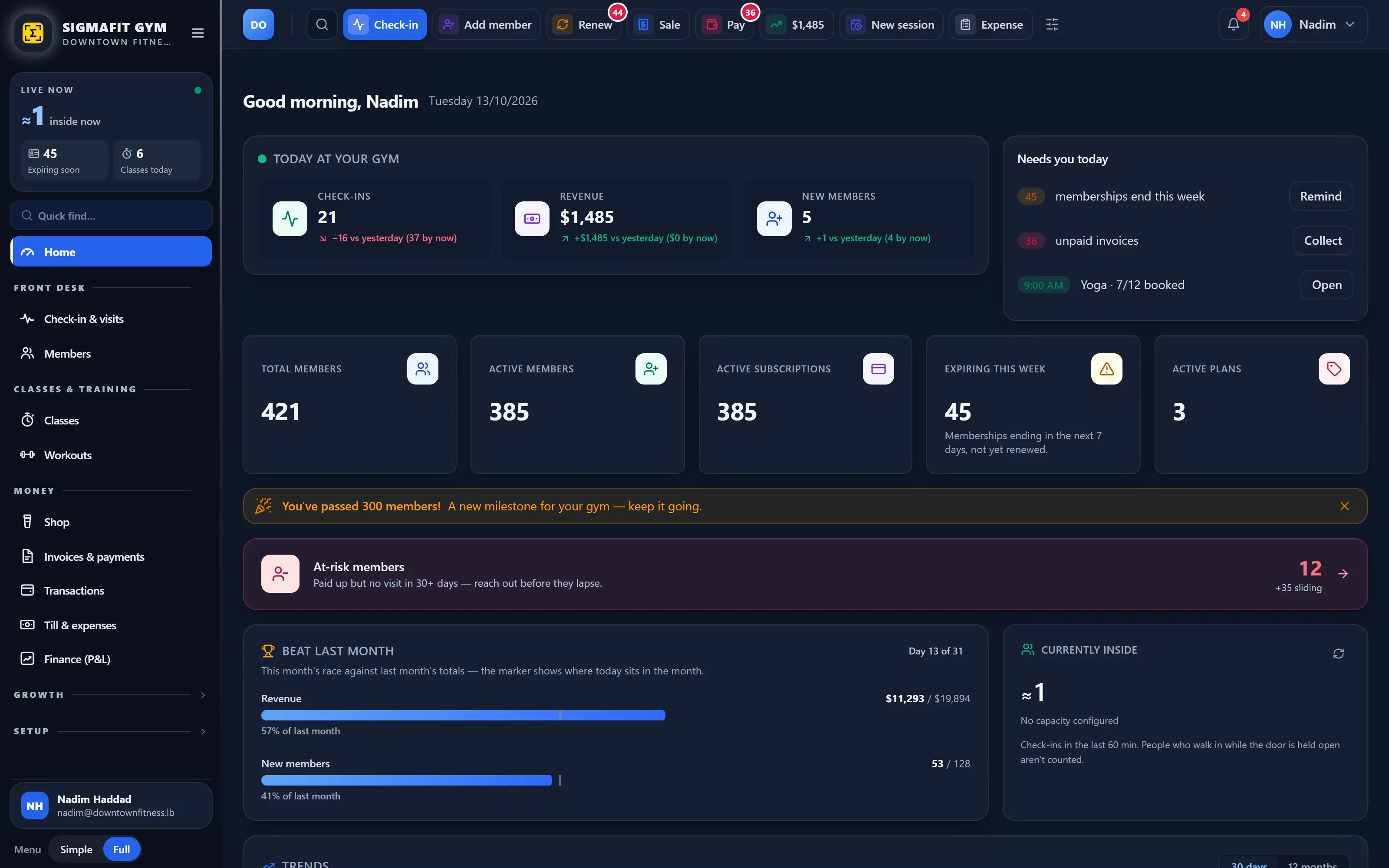The width and height of the screenshot is (1389, 868).
Task: Click Collect for unpaid invoices
Action: pos(1323,240)
